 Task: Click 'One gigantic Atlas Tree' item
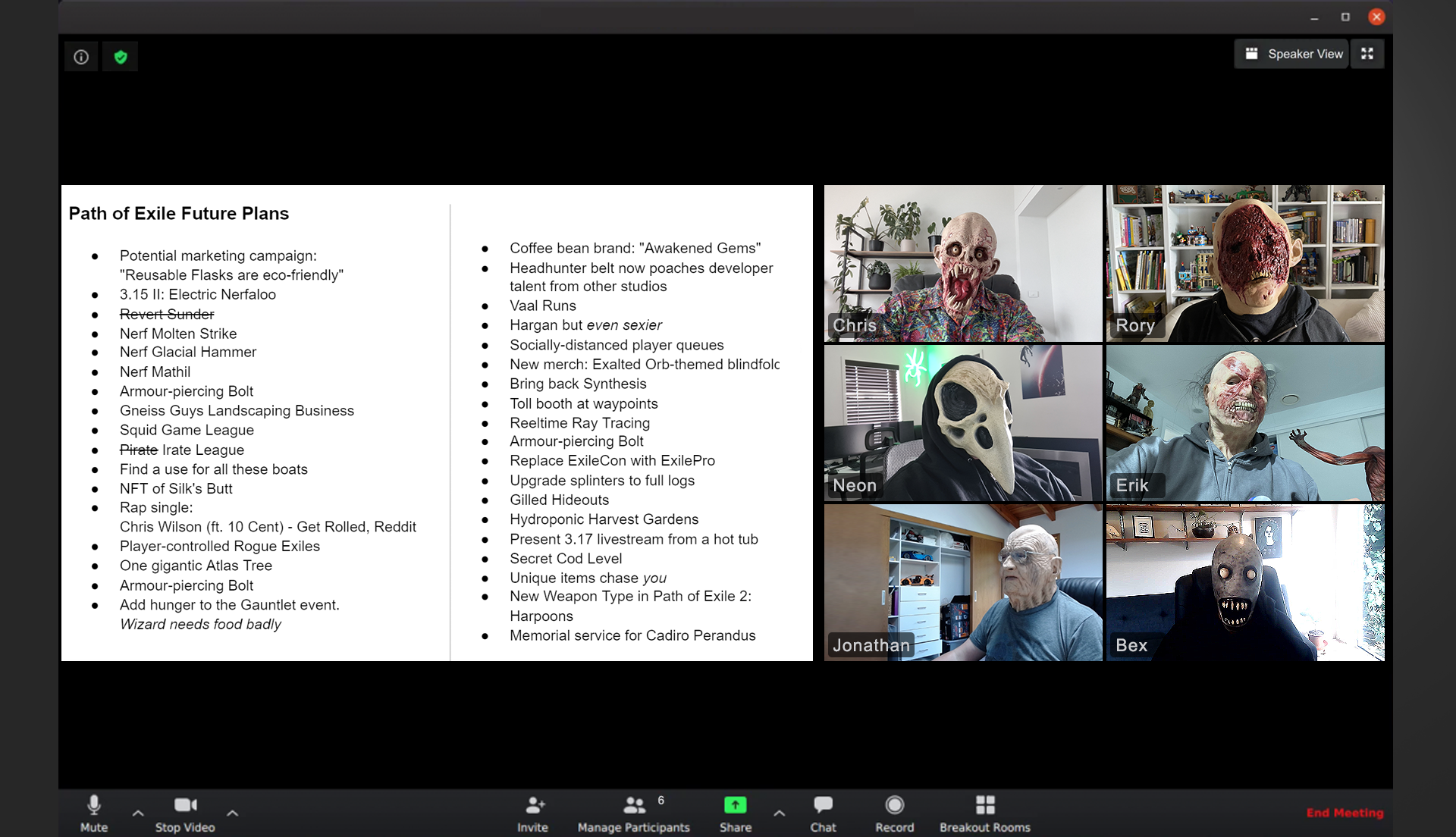coord(196,566)
